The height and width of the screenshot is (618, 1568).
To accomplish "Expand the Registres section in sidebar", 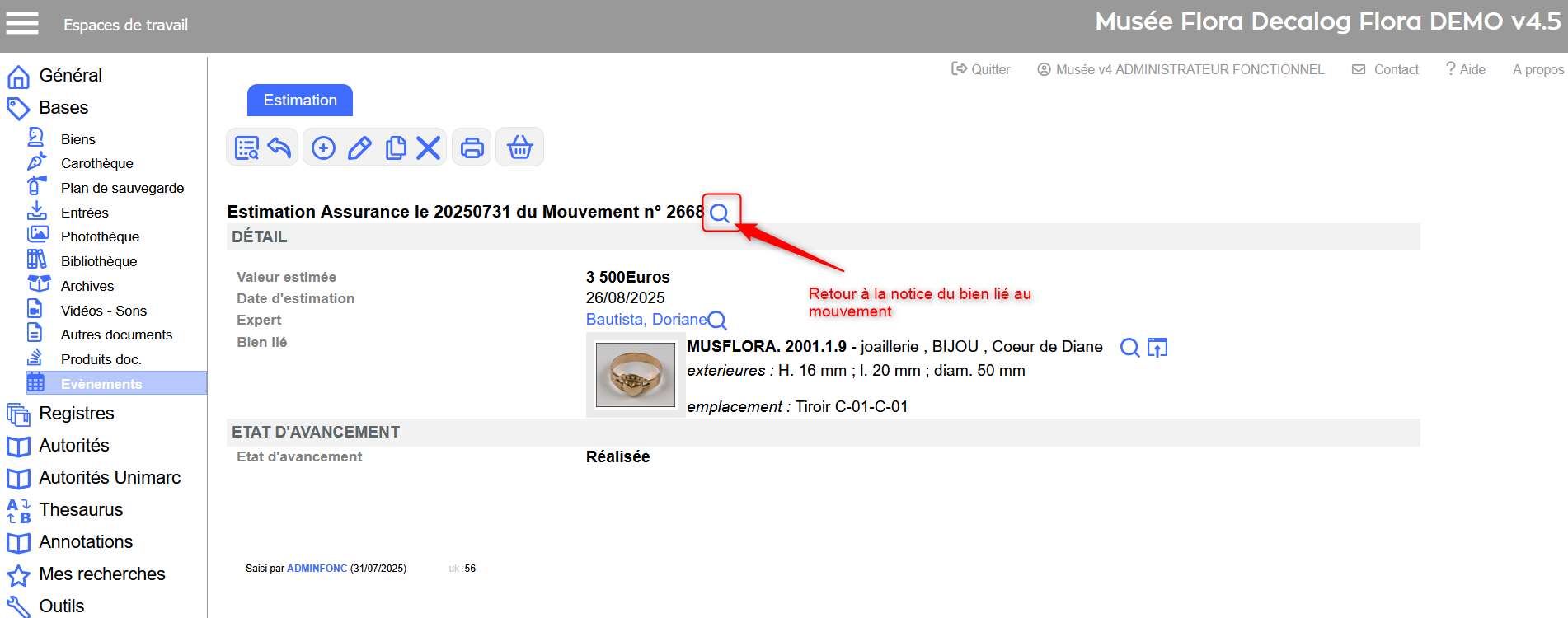I will point(77,414).
